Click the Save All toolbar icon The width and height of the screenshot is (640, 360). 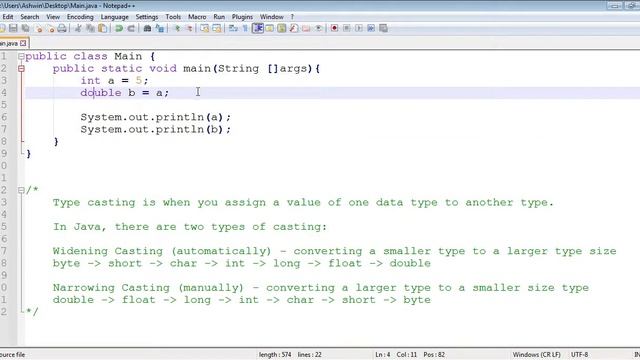click(x=25, y=28)
